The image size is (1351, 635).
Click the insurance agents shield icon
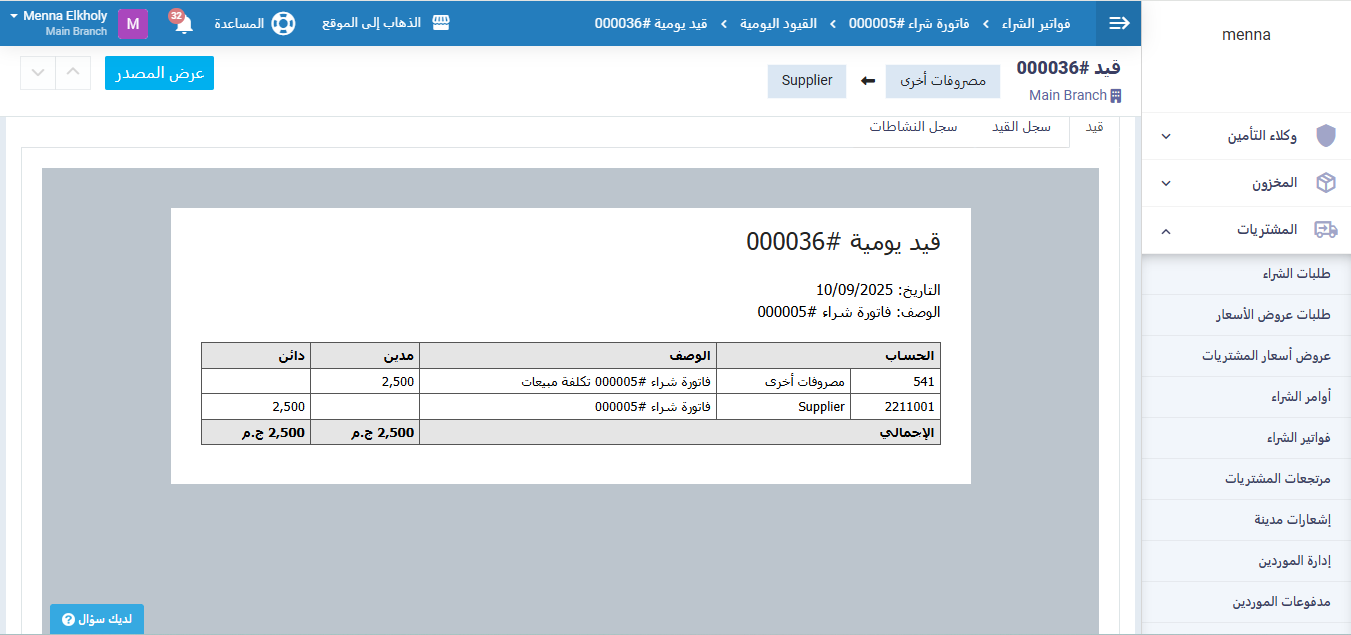tap(1325, 136)
